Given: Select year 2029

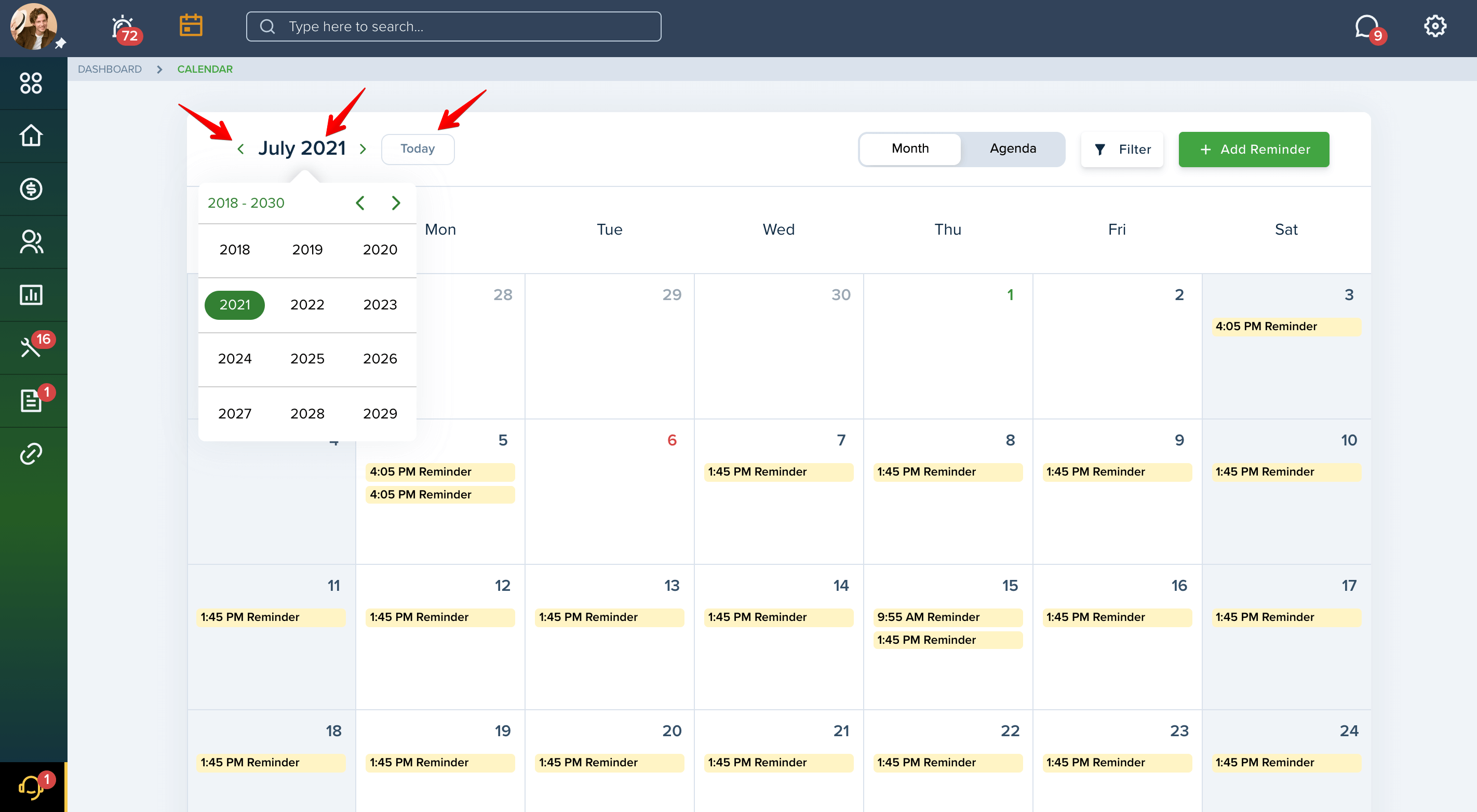Looking at the screenshot, I should 380,414.
